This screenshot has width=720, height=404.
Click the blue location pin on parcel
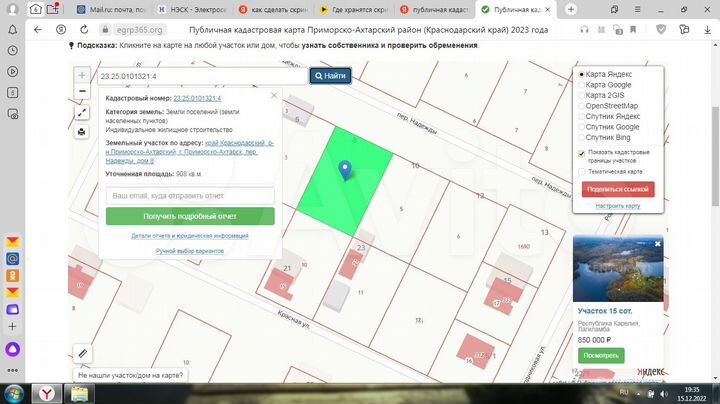pos(346,169)
